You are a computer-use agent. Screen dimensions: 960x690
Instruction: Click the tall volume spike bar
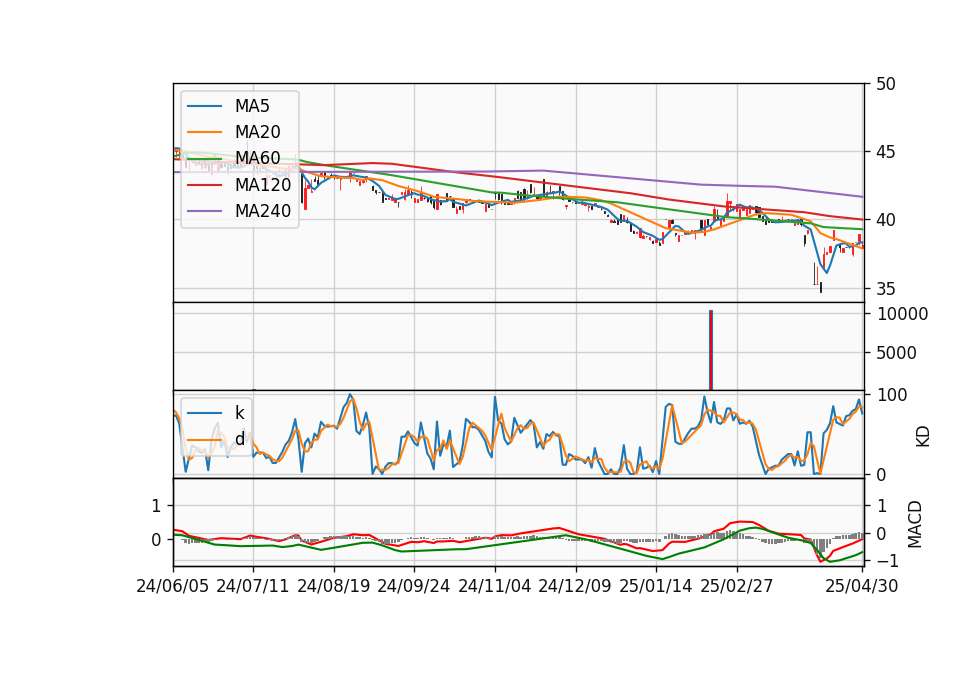pos(711,350)
